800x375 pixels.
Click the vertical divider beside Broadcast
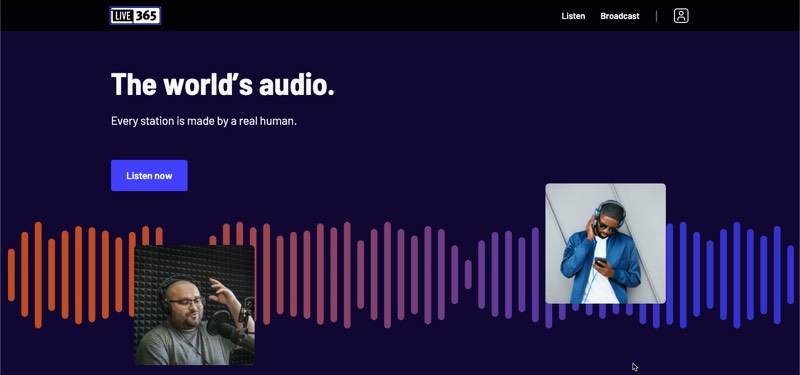click(656, 16)
